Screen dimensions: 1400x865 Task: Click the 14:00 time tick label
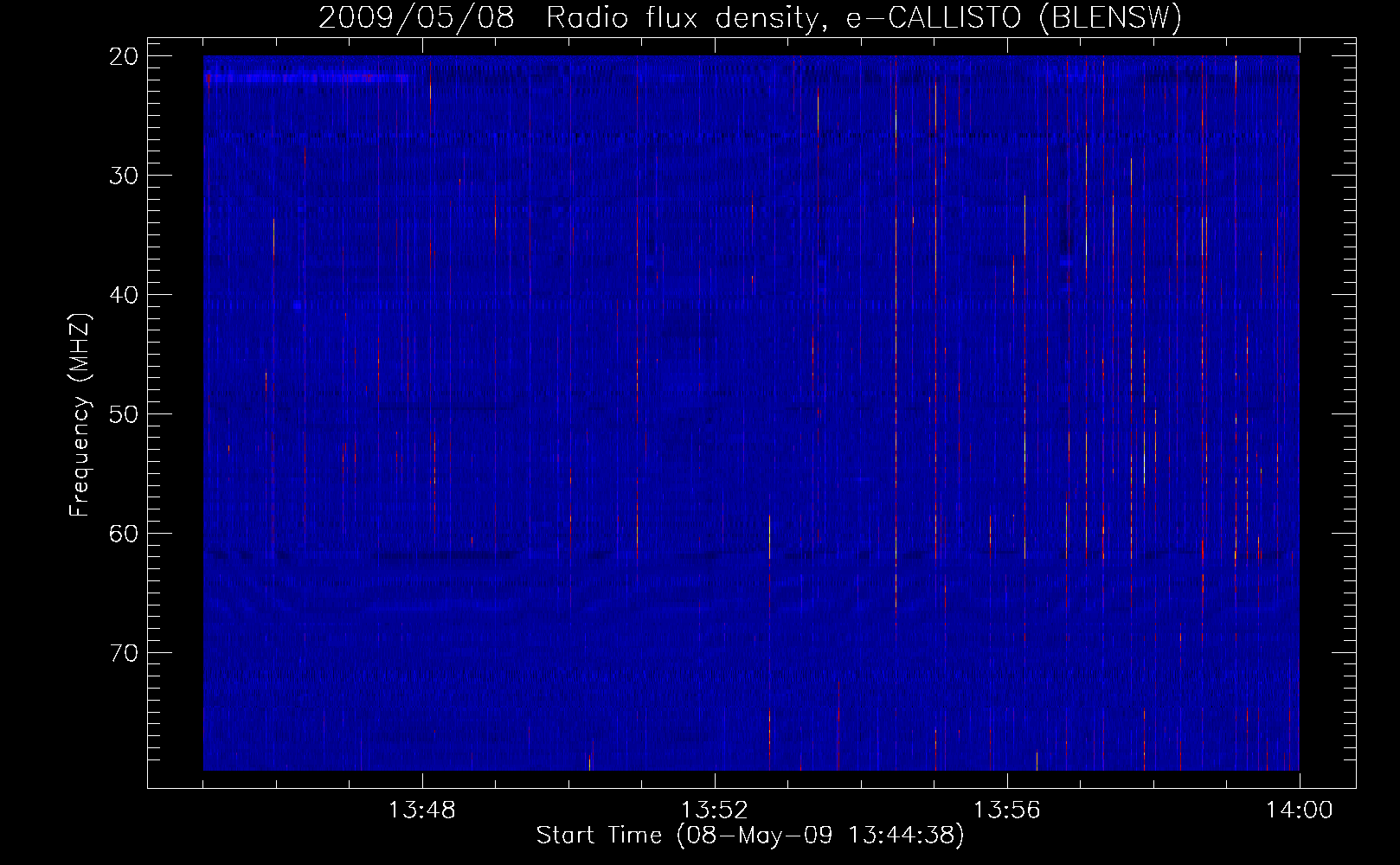coord(1300,811)
